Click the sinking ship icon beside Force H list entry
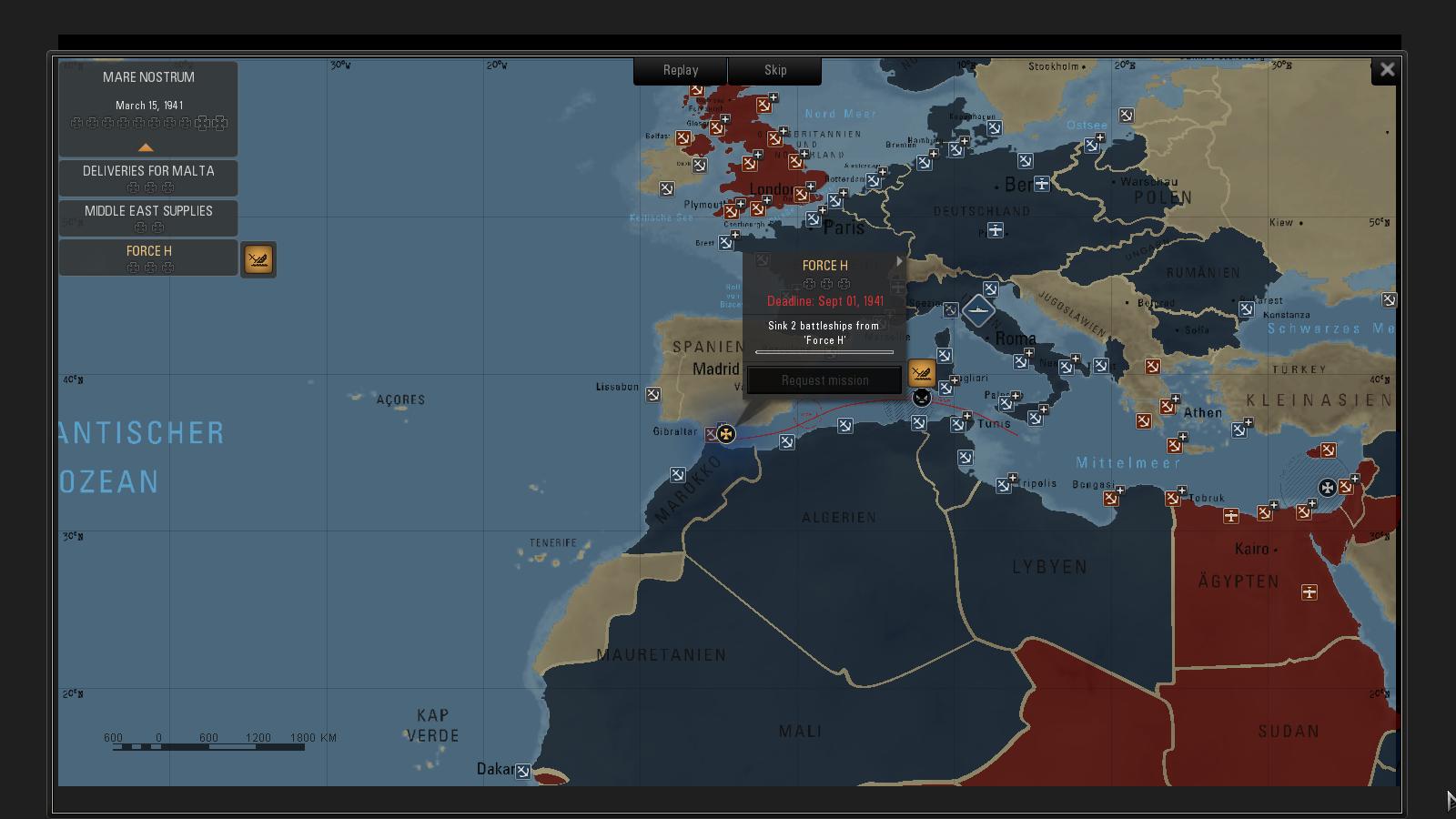 click(x=258, y=260)
